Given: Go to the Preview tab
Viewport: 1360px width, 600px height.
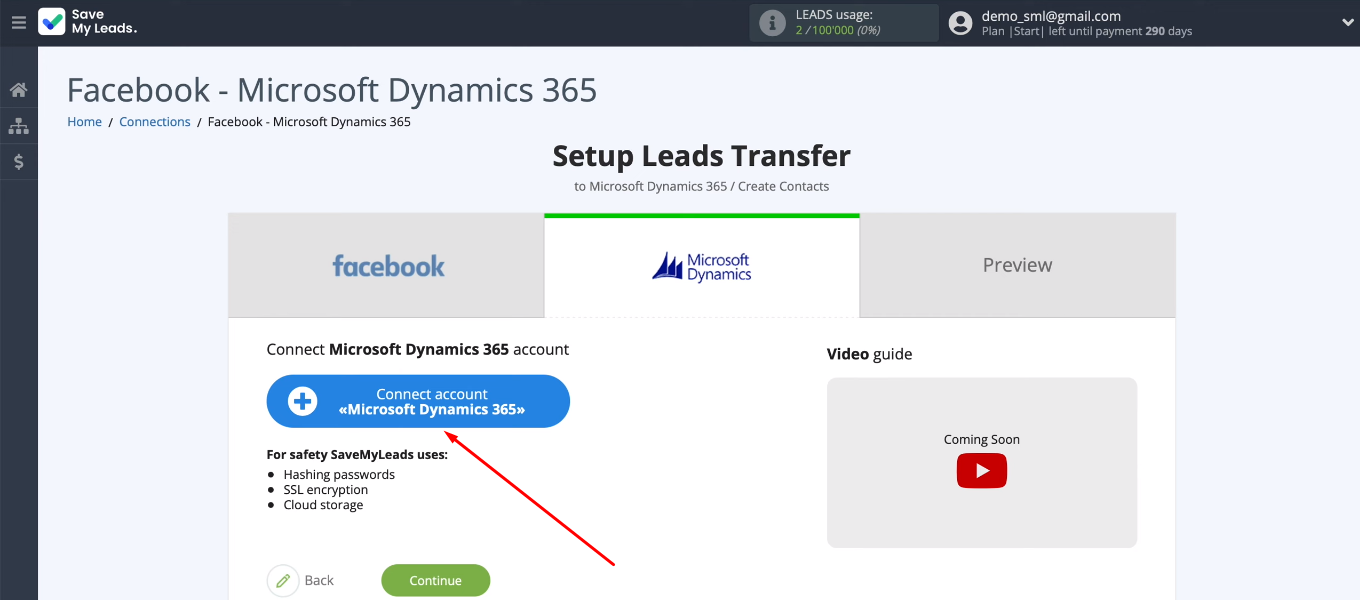Looking at the screenshot, I should (x=1017, y=266).
